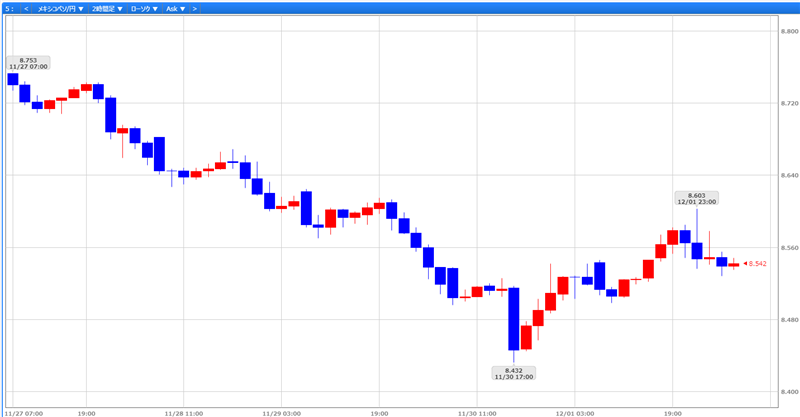Open the Ask price type dropdown
This screenshot has width=800, height=417.
[175, 8]
